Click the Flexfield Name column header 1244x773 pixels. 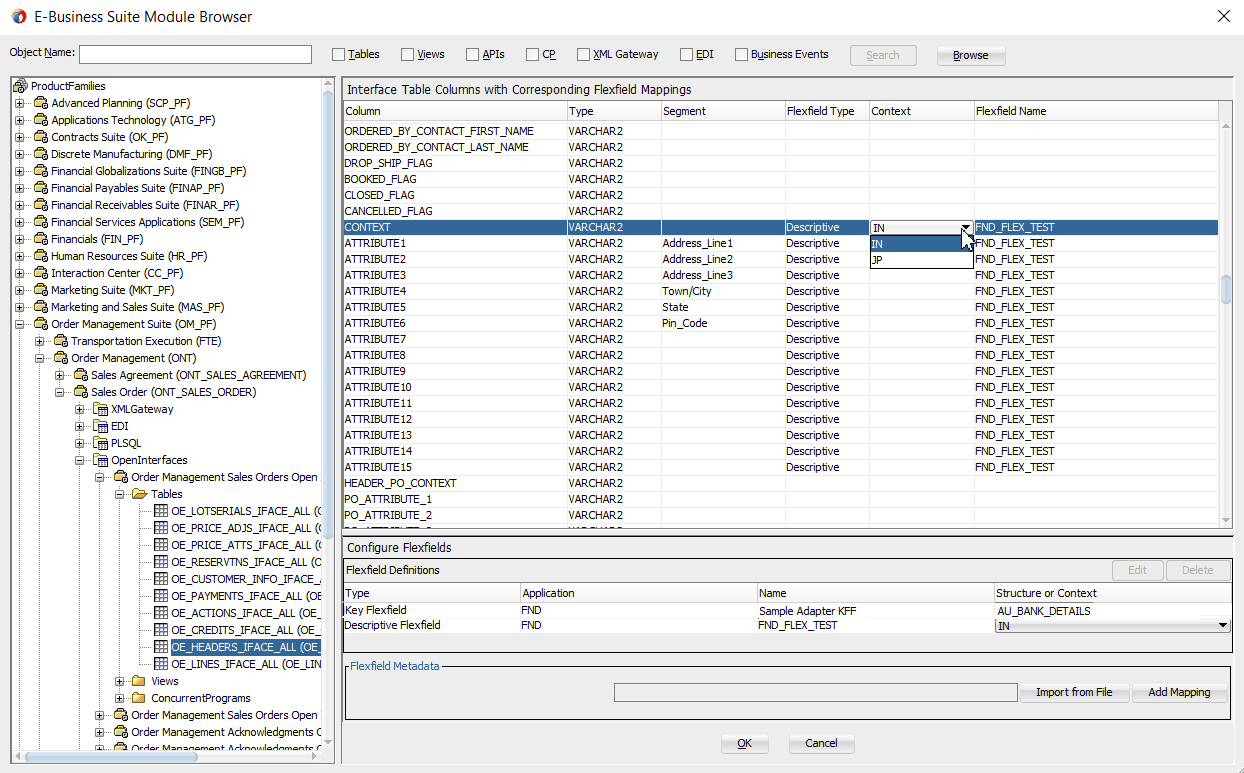[x=1096, y=111]
